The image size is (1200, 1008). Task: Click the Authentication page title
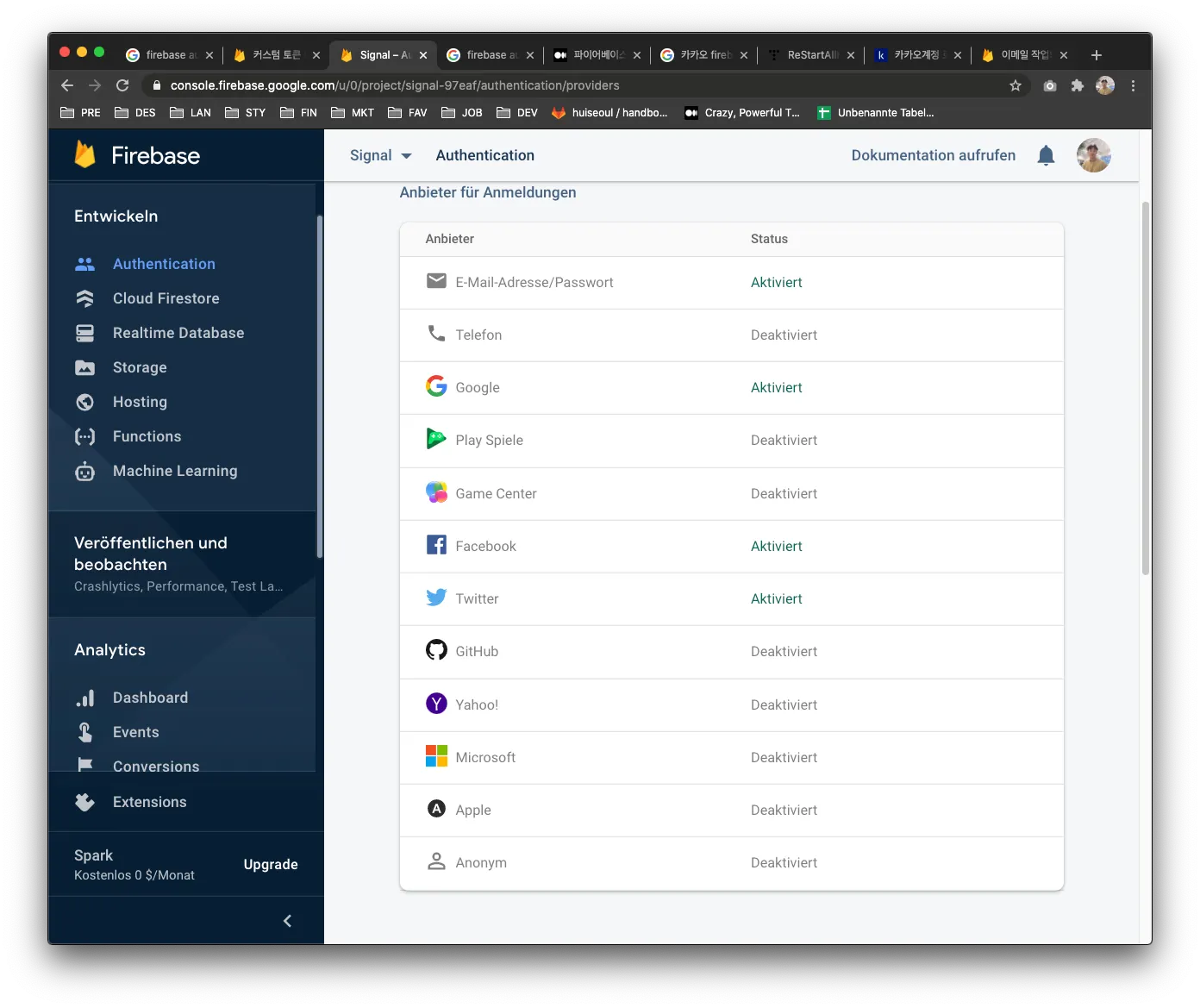[484, 155]
